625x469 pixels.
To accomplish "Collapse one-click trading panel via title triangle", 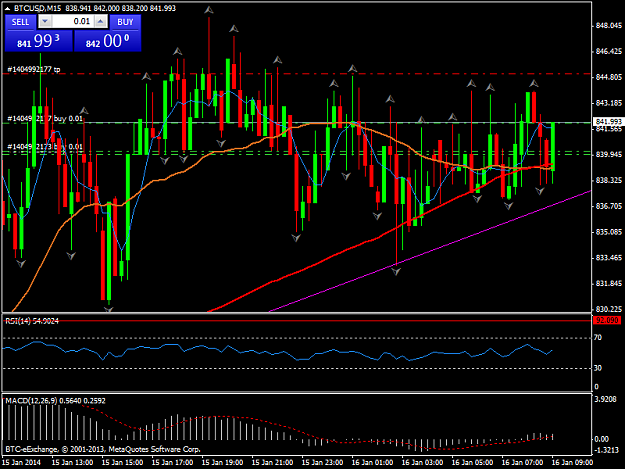I will coord(7,8).
